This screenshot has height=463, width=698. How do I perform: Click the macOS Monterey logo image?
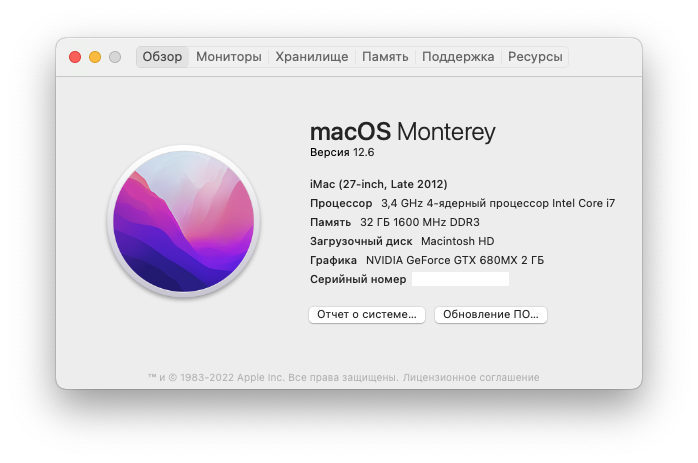[183, 221]
